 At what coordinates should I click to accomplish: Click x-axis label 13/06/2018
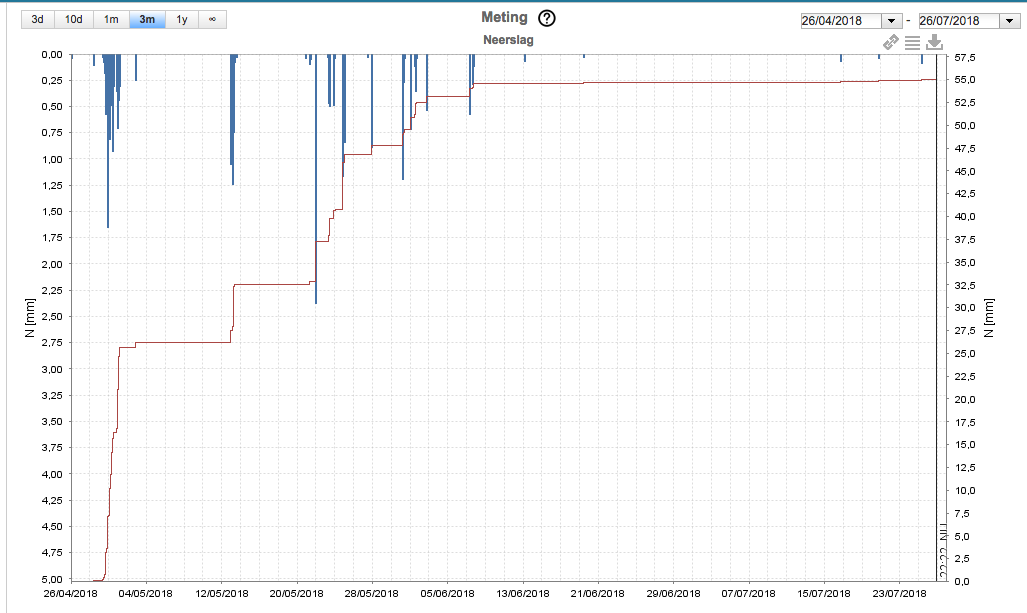pyautogui.click(x=523, y=593)
